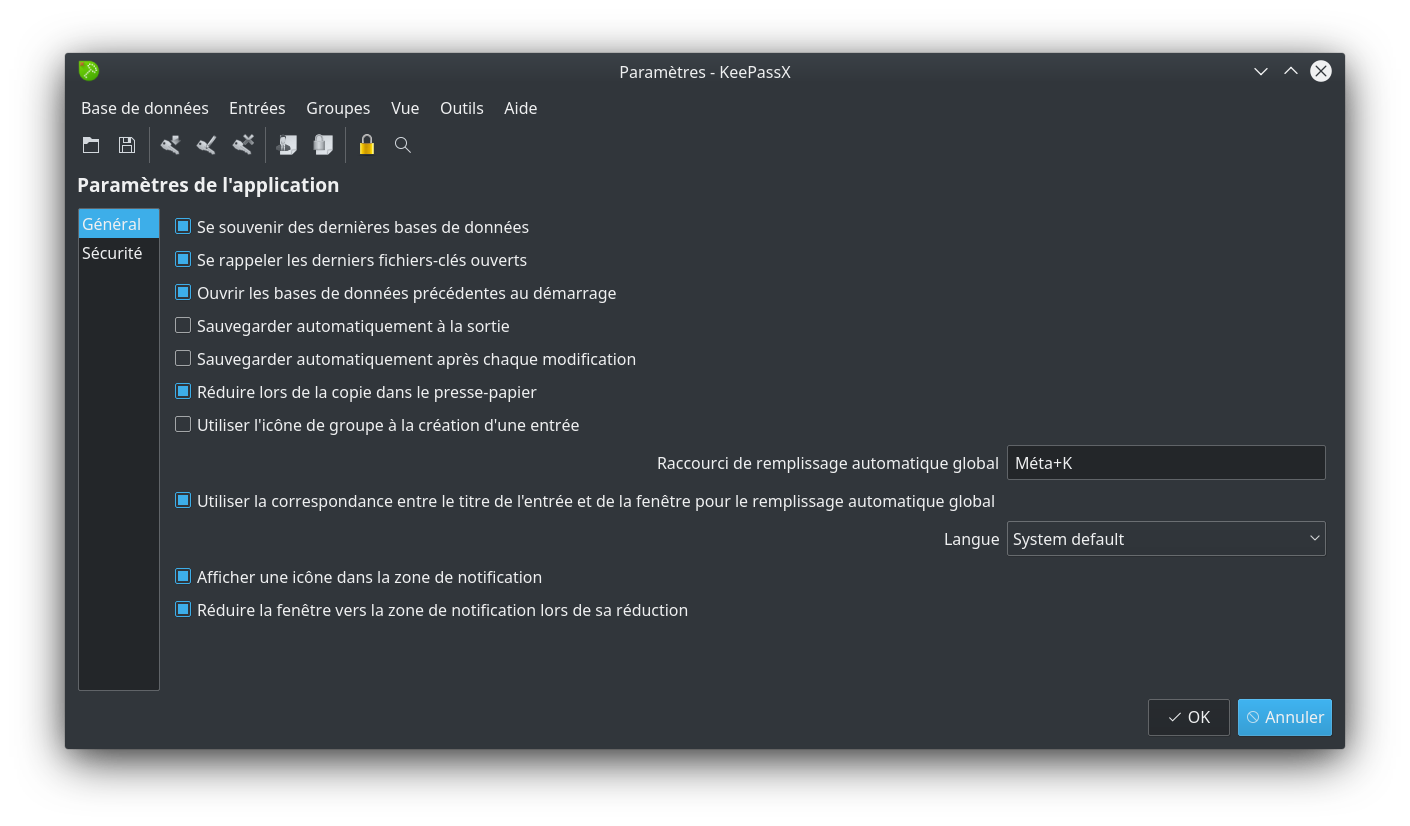
Task: Open search with the magnifying glass icon
Action: [x=402, y=145]
